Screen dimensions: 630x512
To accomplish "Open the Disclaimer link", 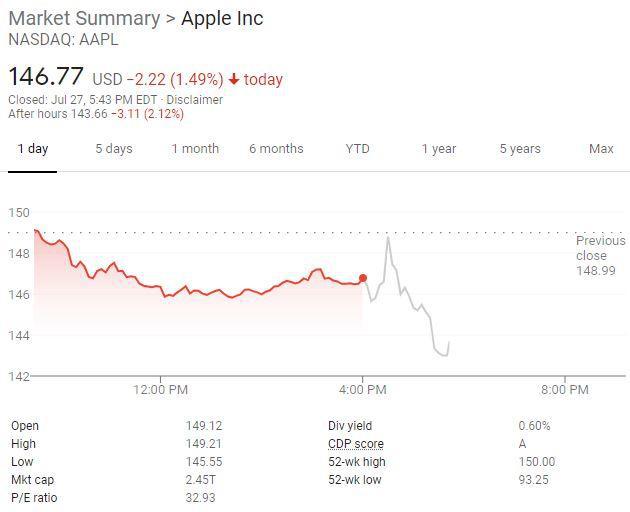I will 195,99.
